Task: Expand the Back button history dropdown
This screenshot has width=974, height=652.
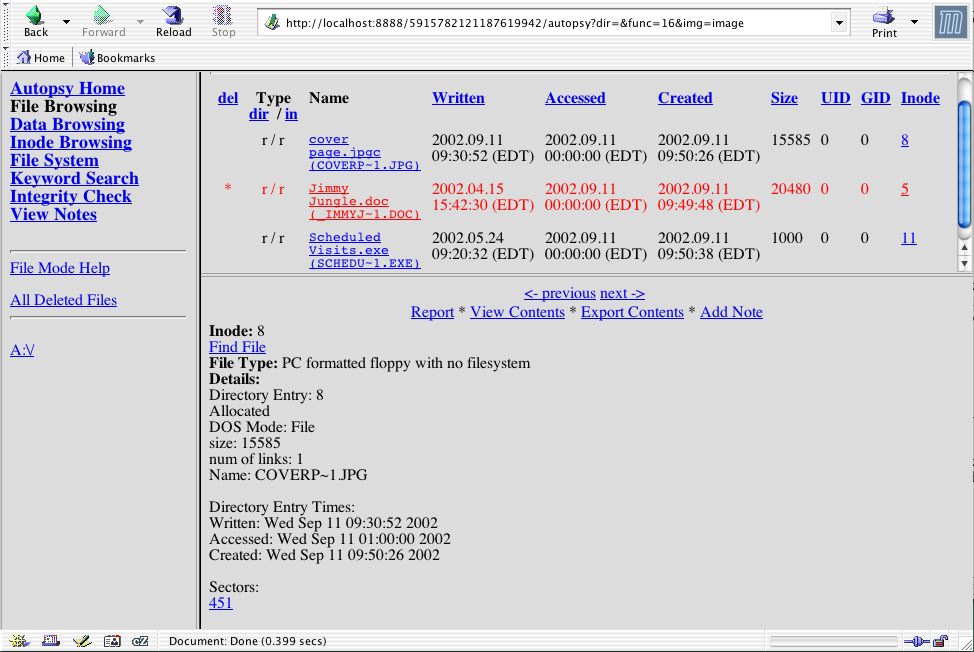Action: 66,21
